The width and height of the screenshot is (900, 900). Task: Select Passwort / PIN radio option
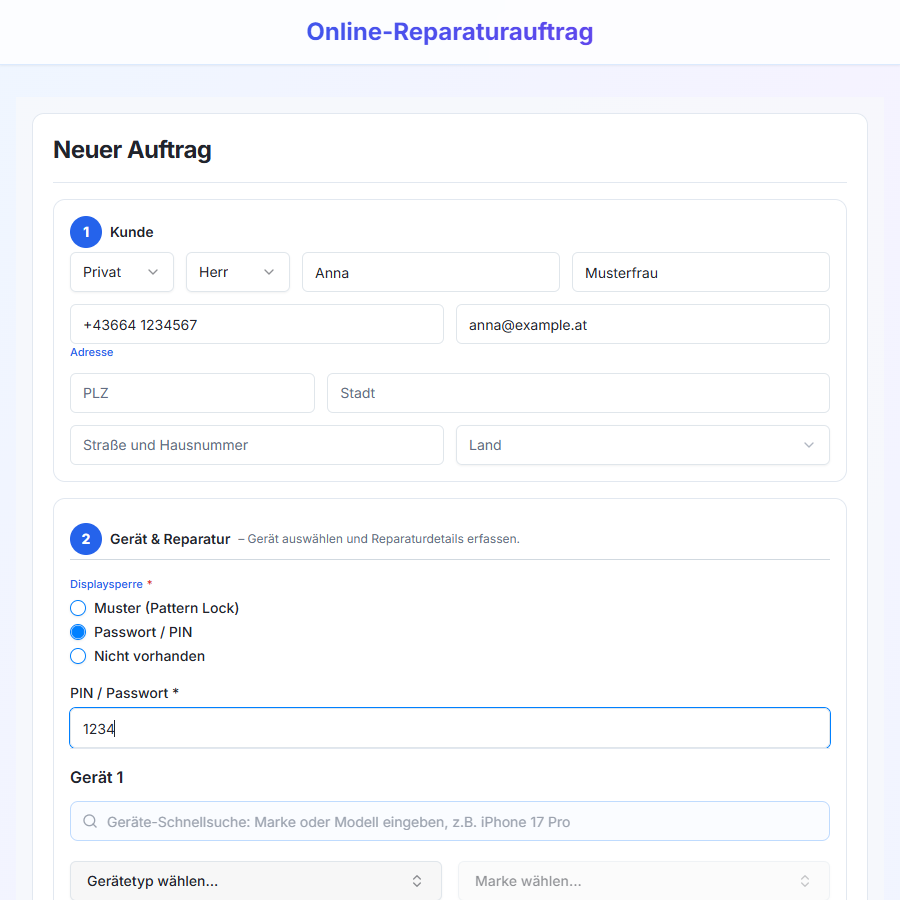(78, 632)
